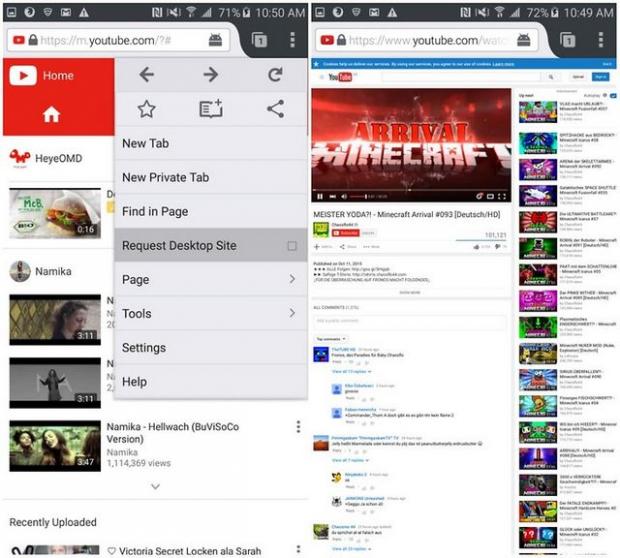
Task: Expand the Tools submenu
Action: [291, 314]
